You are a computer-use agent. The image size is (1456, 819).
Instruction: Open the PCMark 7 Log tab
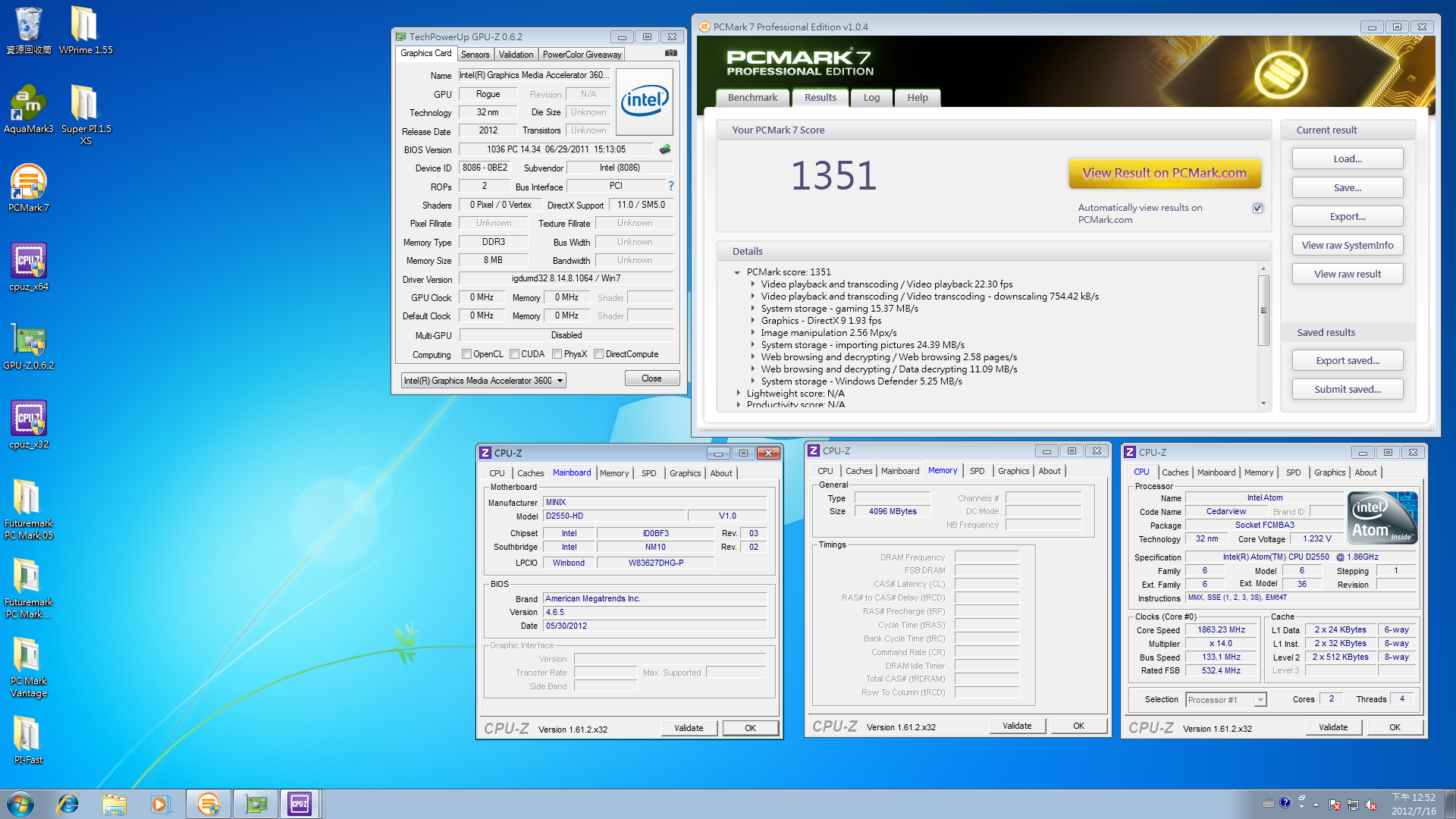[x=871, y=98]
